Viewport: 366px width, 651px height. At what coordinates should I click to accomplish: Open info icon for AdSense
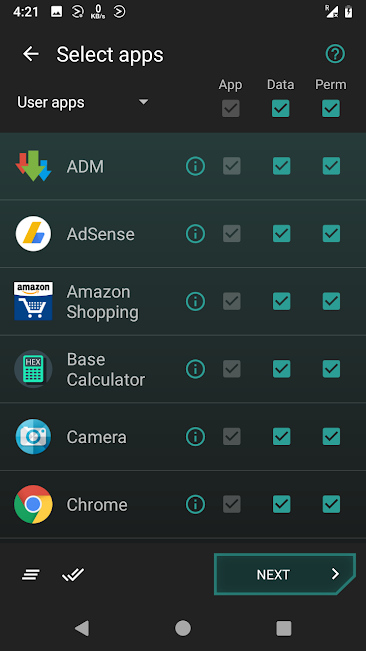[195, 234]
